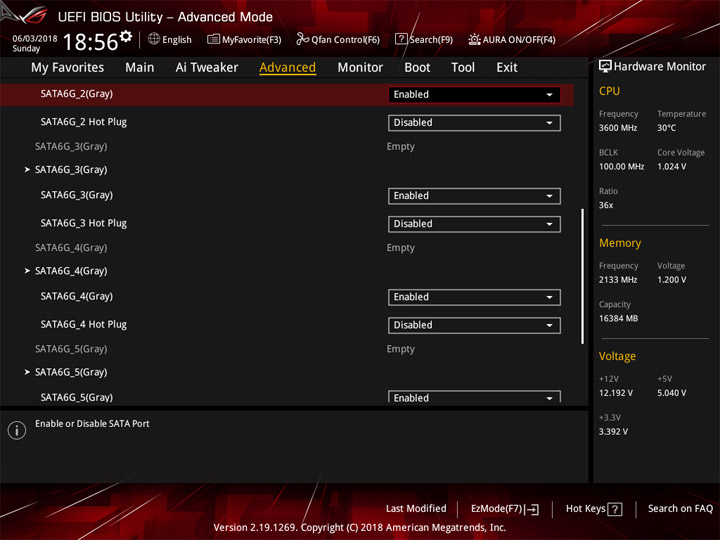Image resolution: width=720 pixels, height=540 pixels.
Task: Switch to the Main tab
Action: click(140, 68)
